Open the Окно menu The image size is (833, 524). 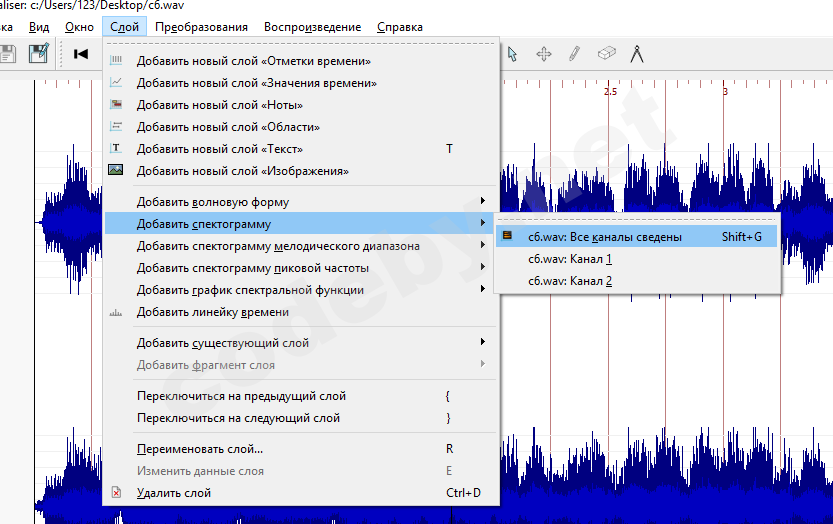[x=79, y=27]
